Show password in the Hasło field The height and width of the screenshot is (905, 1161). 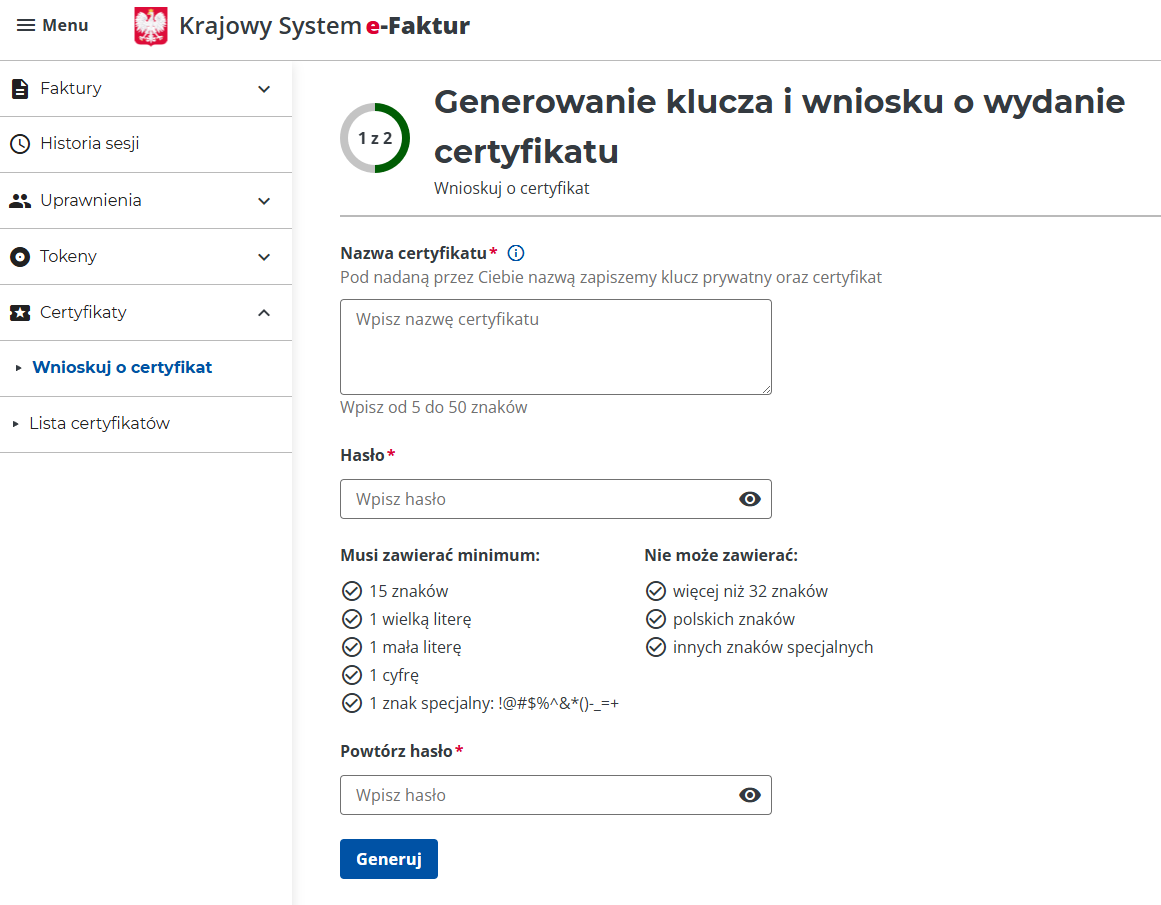point(749,499)
